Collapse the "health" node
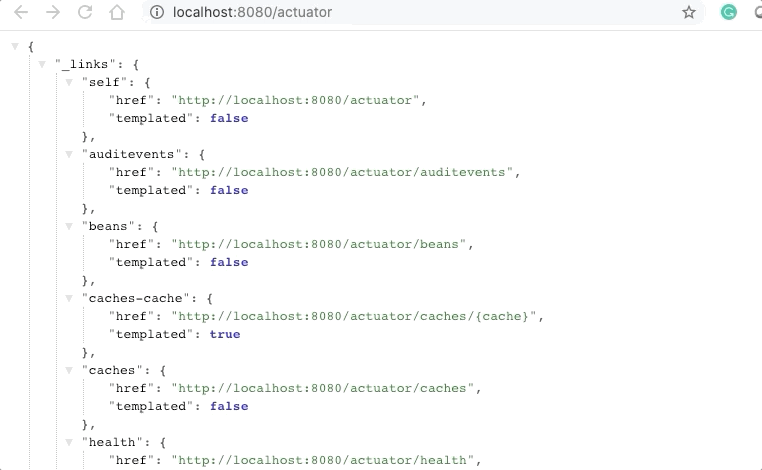 (69, 443)
